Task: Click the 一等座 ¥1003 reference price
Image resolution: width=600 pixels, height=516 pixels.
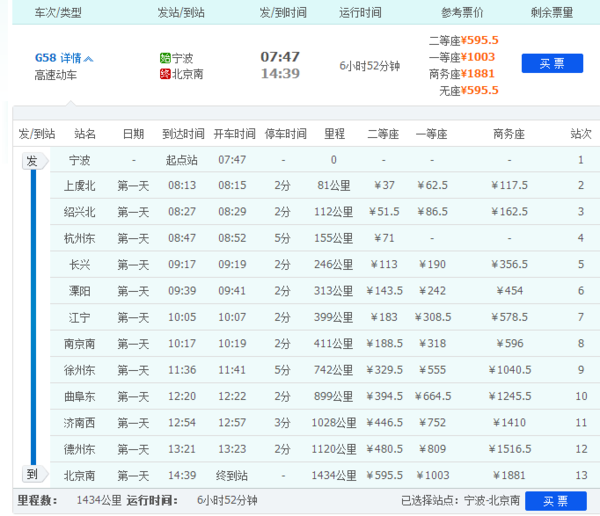Action: click(x=462, y=57)
